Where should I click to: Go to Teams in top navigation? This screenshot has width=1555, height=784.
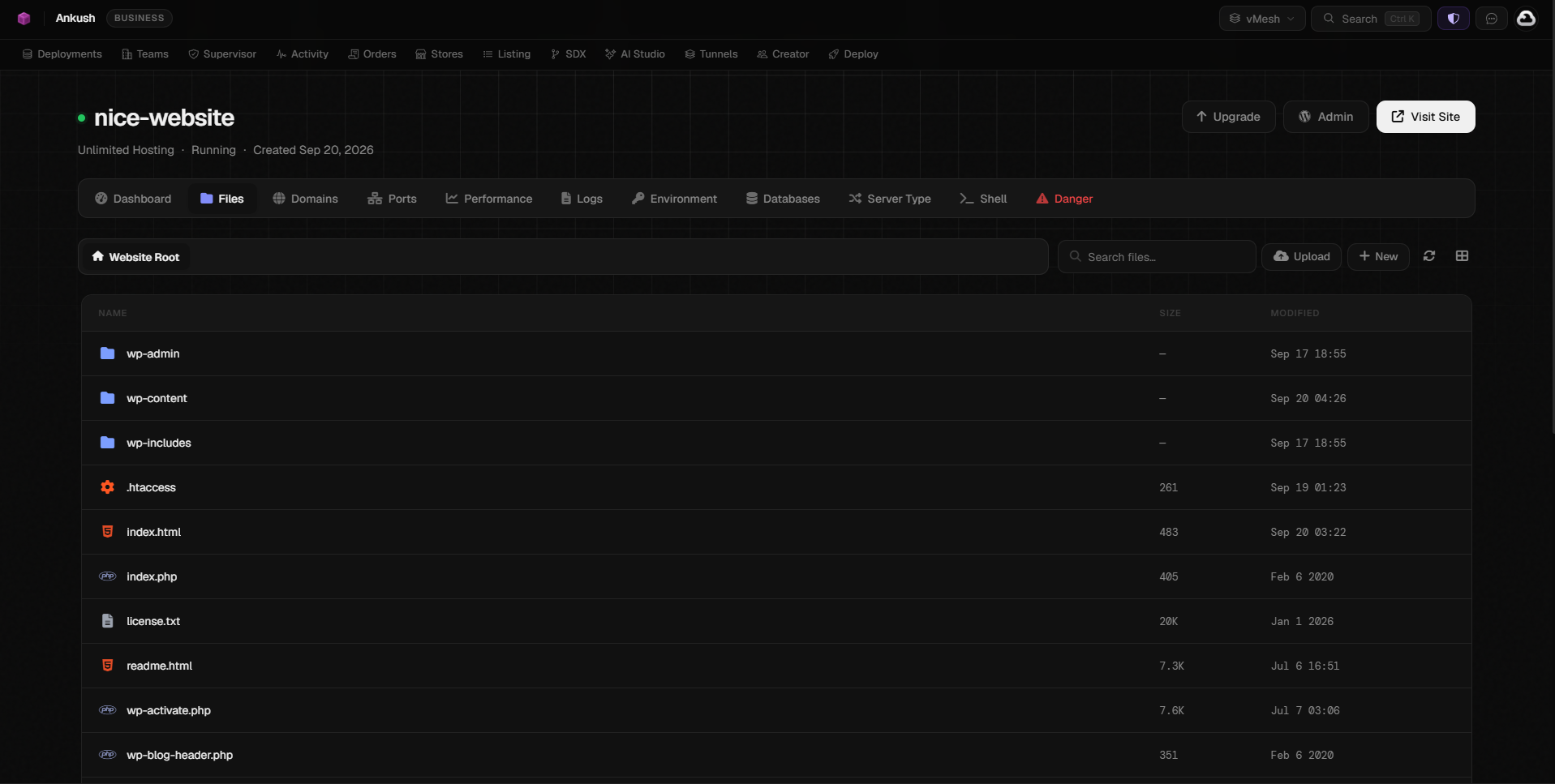pos(145,54)
